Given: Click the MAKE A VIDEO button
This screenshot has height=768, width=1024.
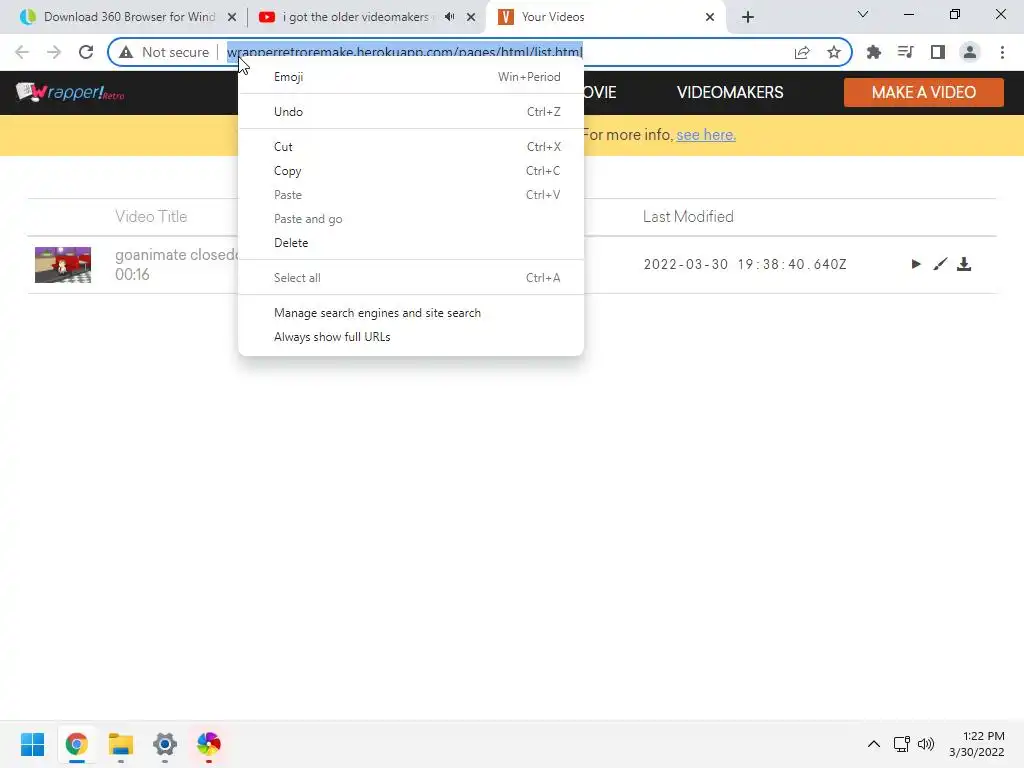Looking at the screenshot, I should tap(923, 92).
